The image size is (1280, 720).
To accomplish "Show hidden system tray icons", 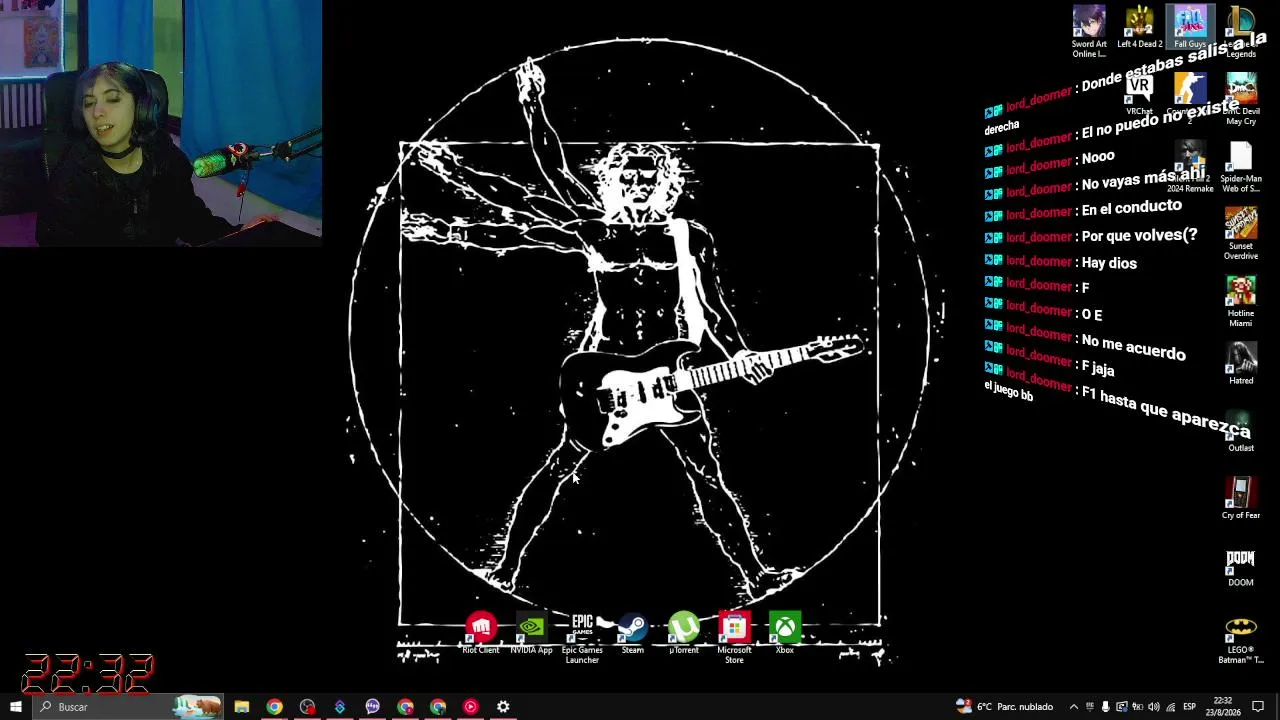I will (x=1074, y=707).
